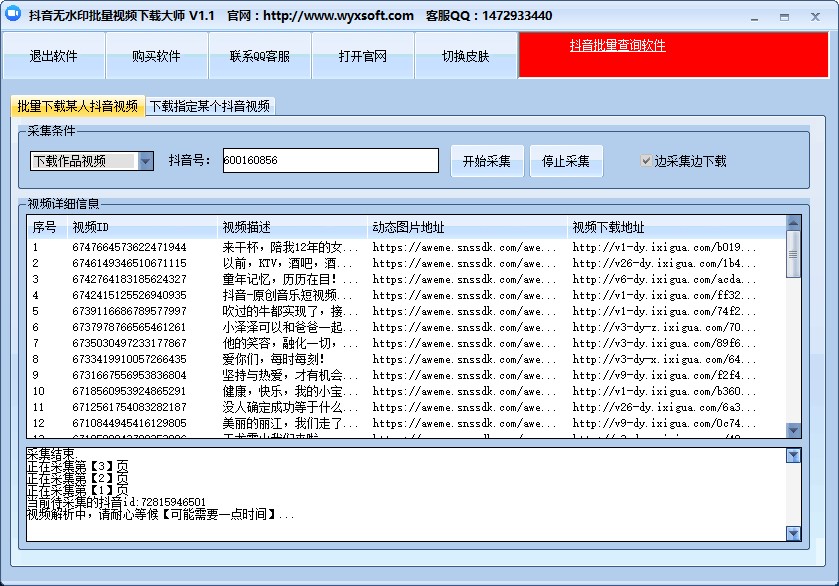This screenshot has width=839, height=586.
Task: Start collecting with 开始采集 button
Action: 486,161
